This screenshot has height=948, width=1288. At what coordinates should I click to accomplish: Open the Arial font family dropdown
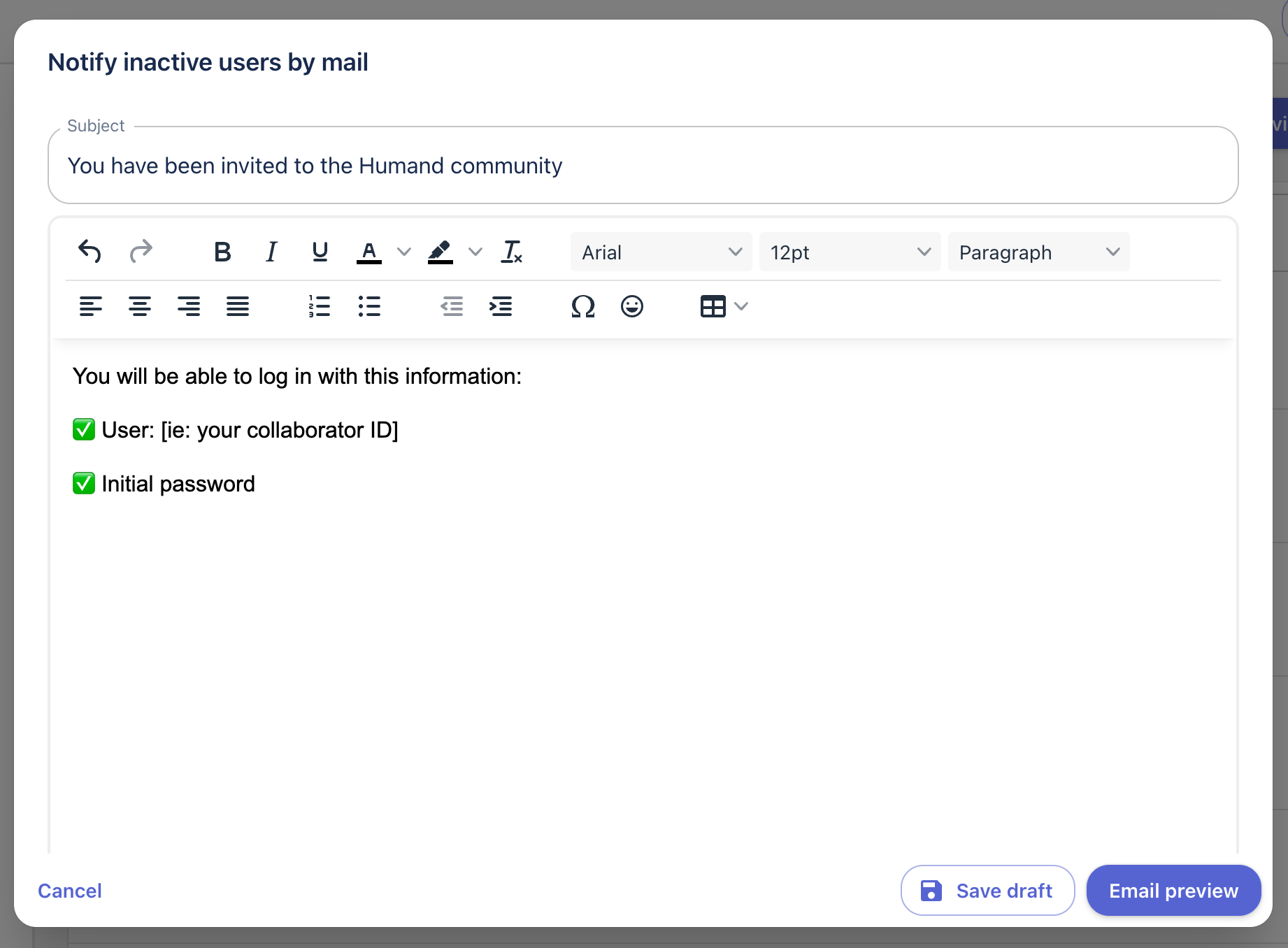(661, 252)
